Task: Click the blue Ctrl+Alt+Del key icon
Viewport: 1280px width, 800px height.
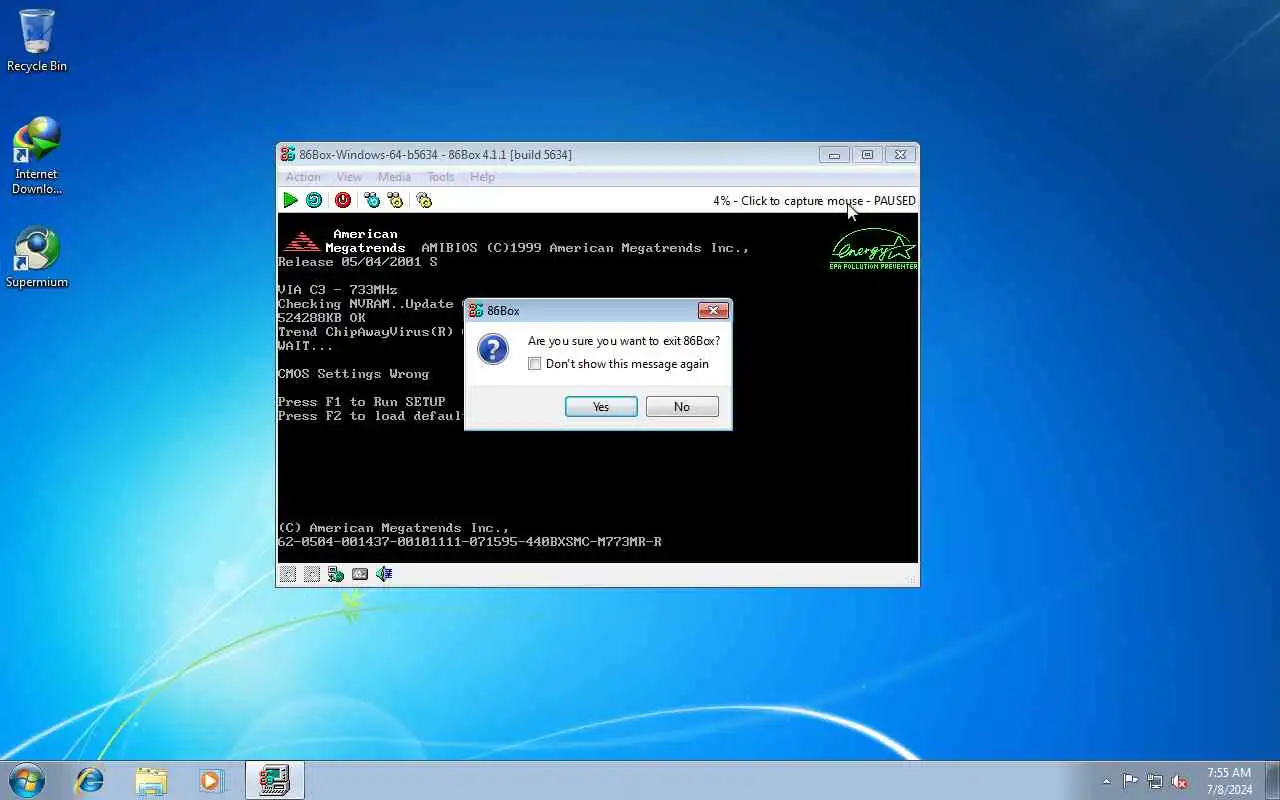Action: 372,200
